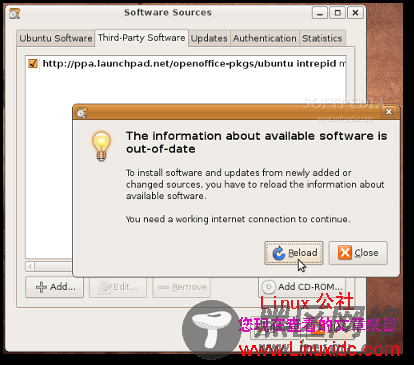Show the Statistics tab
Viewport: 414px width, 365px height.
322,38
